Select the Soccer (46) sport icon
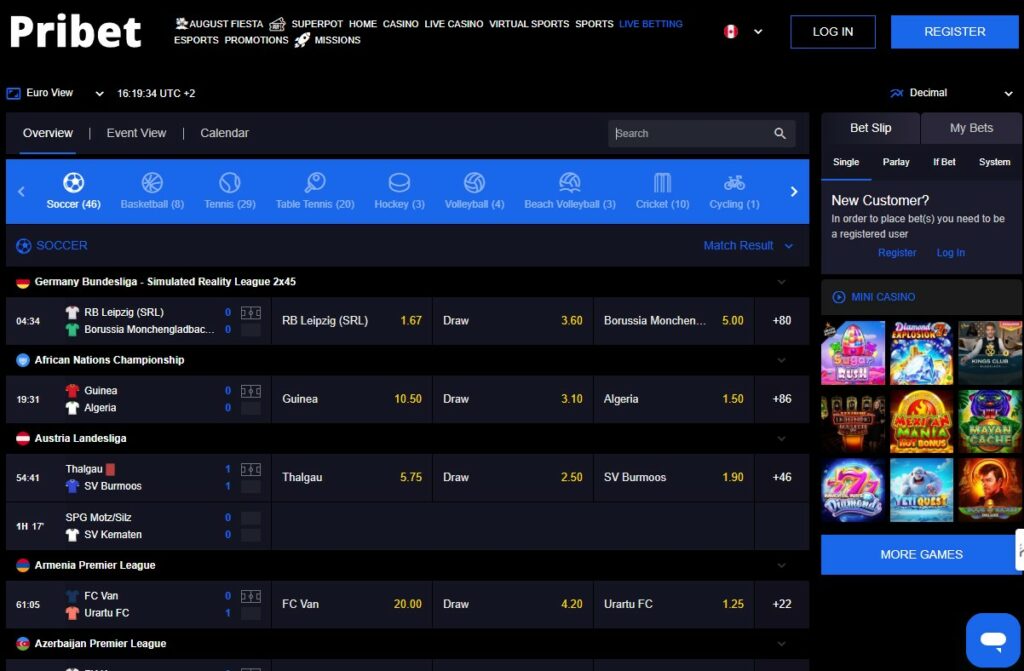Screen dimensions: 1024x671 73,182
